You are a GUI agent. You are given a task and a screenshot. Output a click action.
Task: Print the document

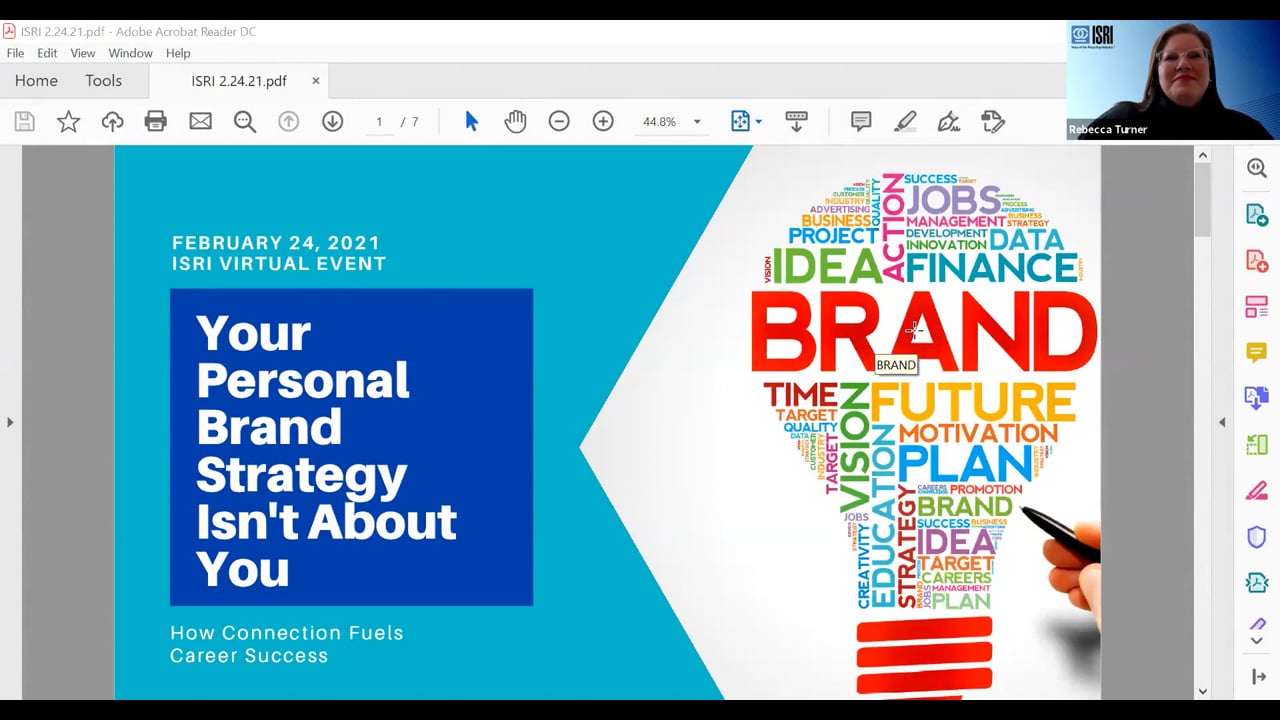156,122
